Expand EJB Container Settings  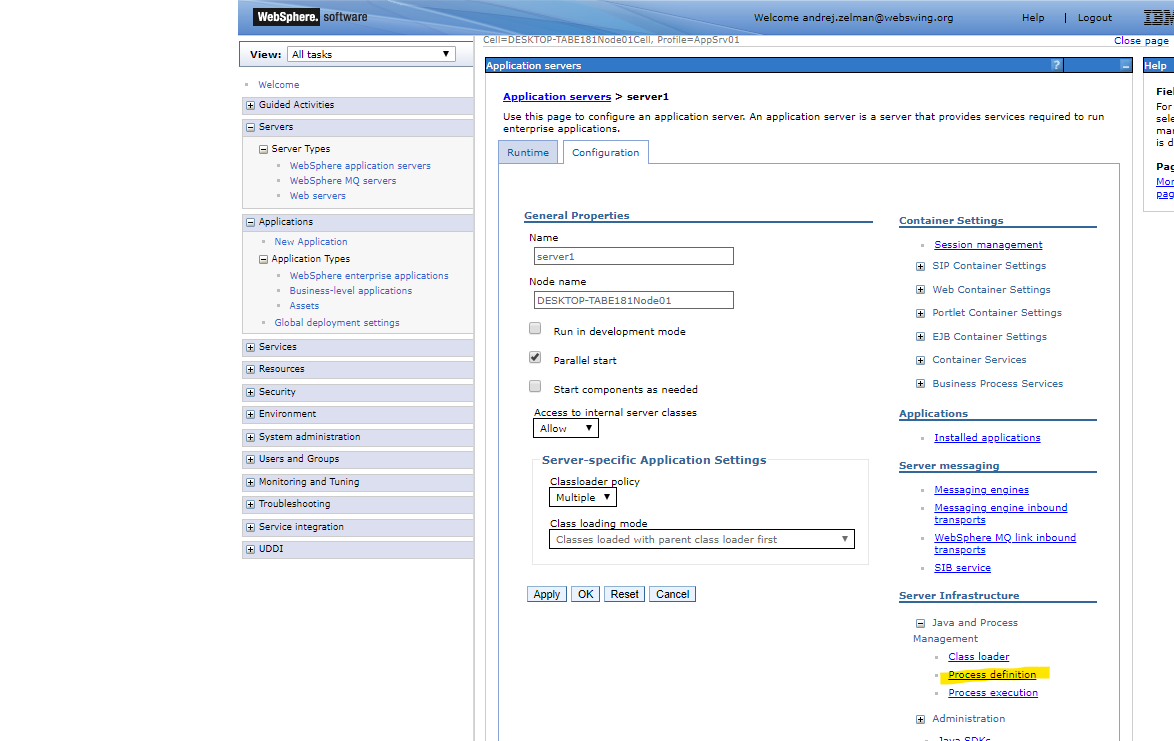point(920,337)
